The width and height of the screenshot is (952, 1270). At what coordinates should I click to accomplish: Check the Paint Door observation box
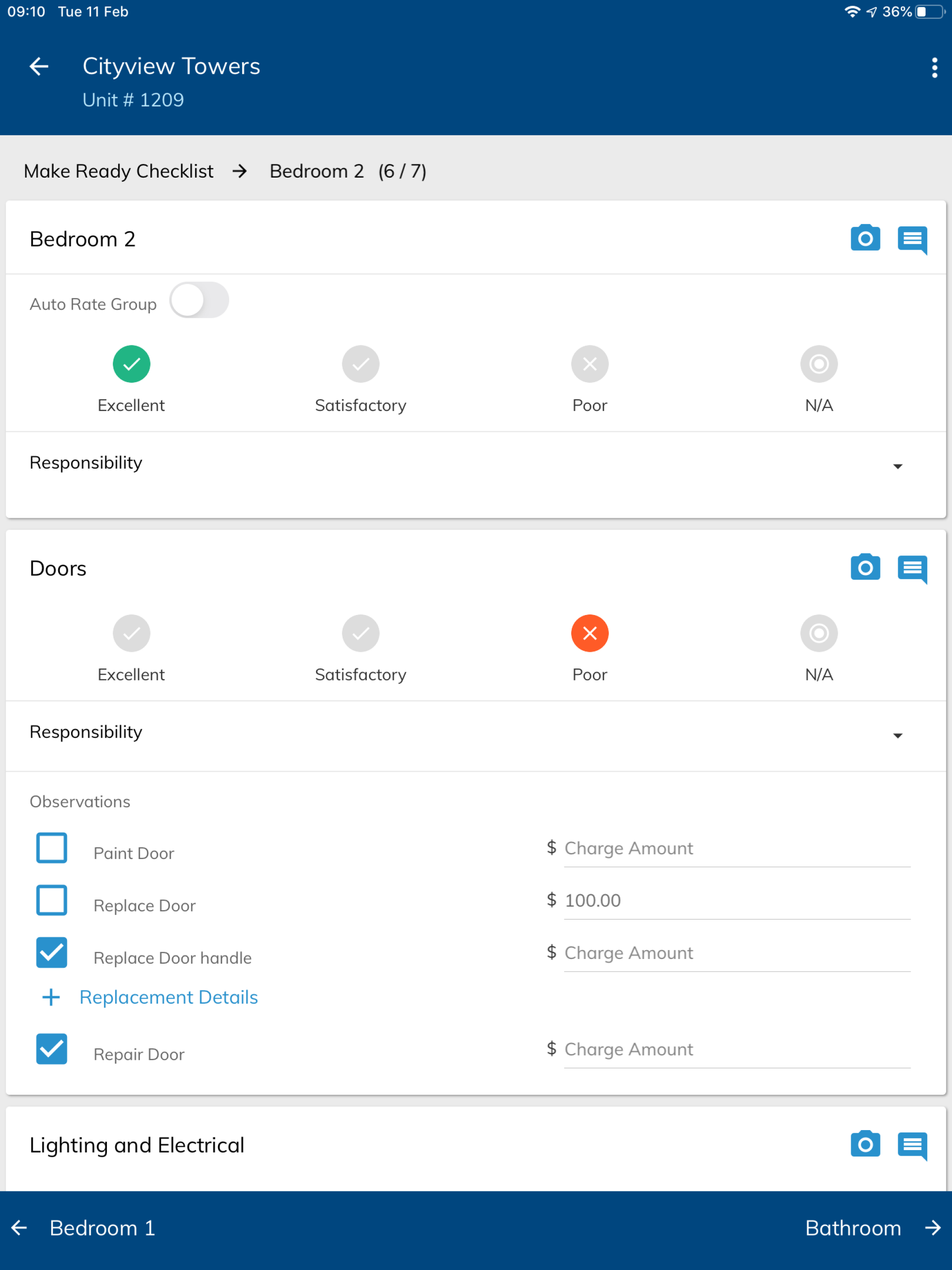pos(52,848)
